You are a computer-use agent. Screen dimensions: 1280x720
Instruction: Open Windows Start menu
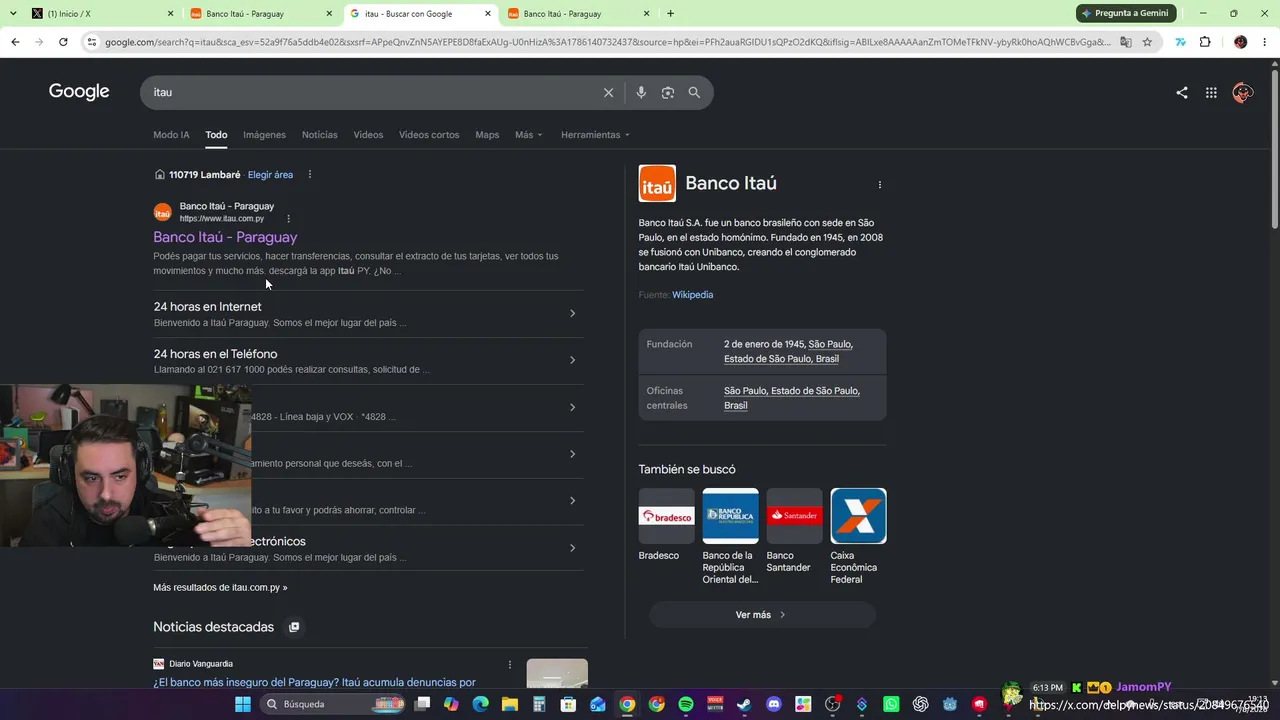[x=243, y=704]
